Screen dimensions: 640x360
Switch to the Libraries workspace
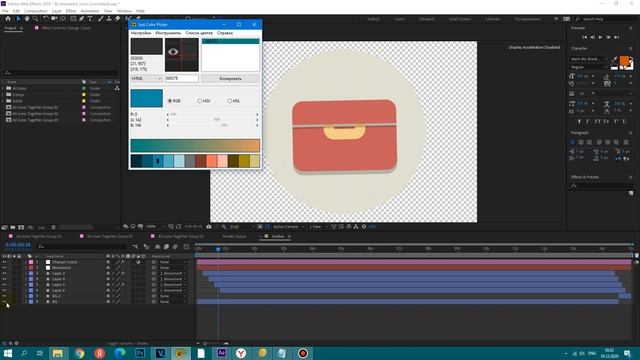(492, 19)
